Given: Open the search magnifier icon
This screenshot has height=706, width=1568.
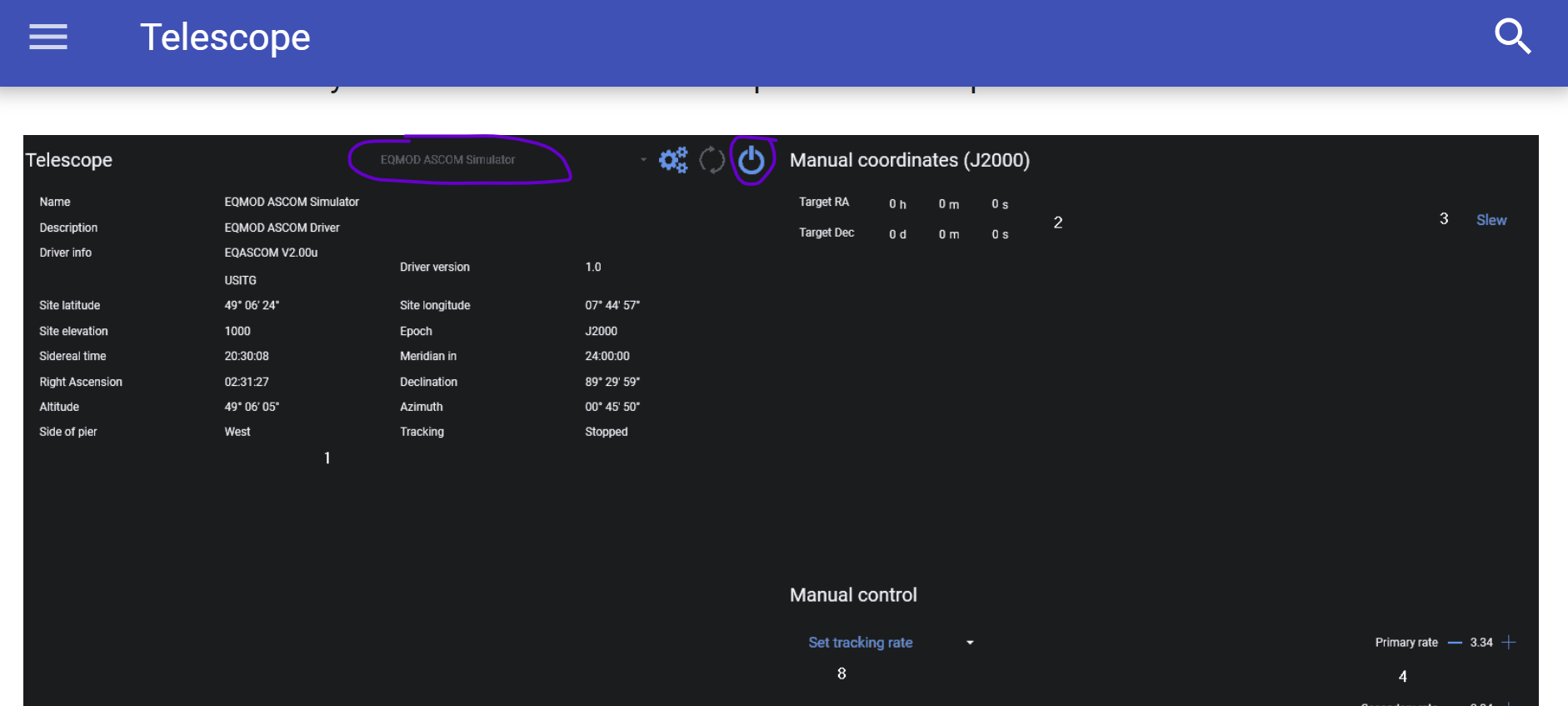Looking at the screenshot, I should point(1512,37).
